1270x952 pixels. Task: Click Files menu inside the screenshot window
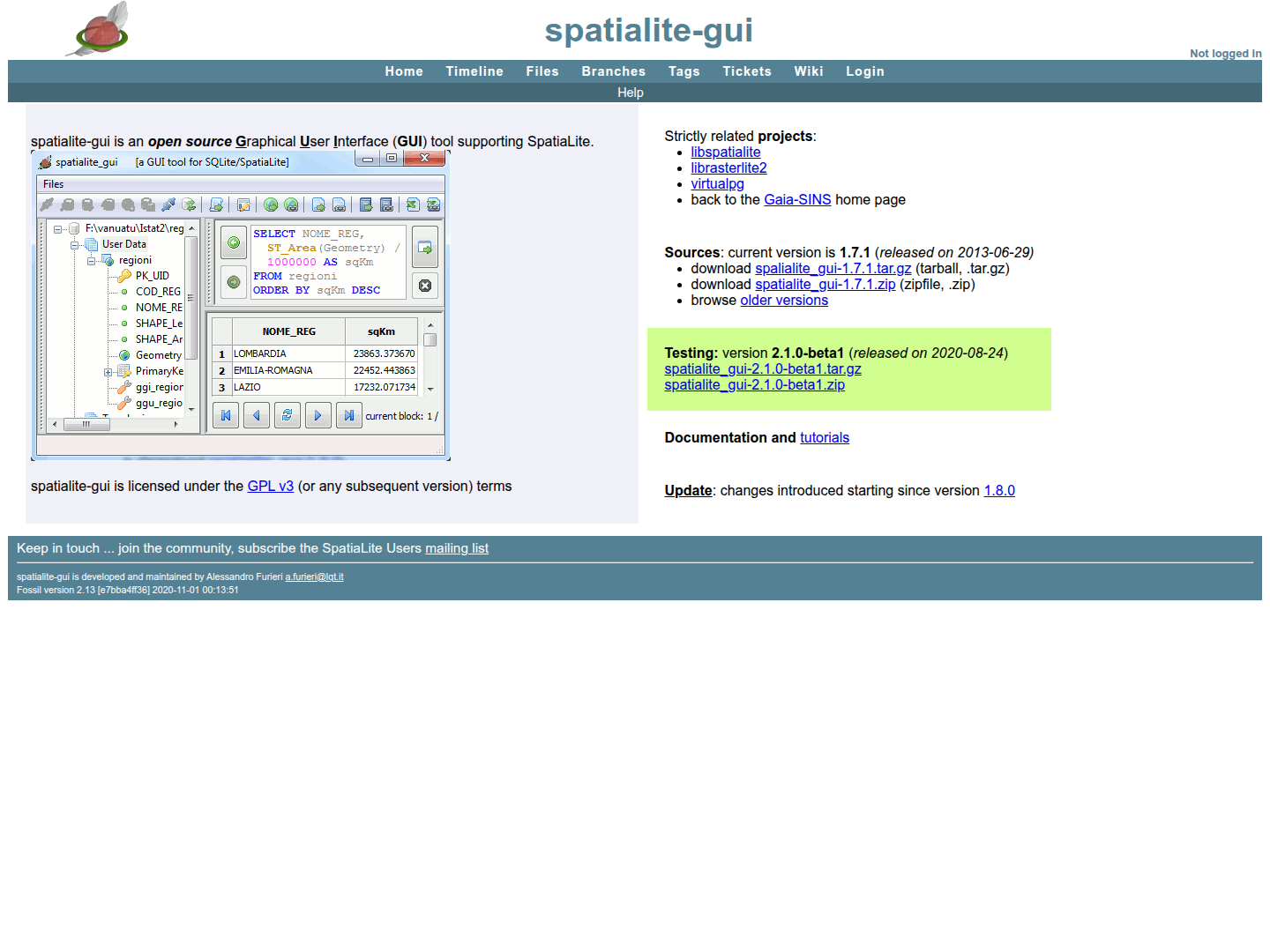[54, 184]
